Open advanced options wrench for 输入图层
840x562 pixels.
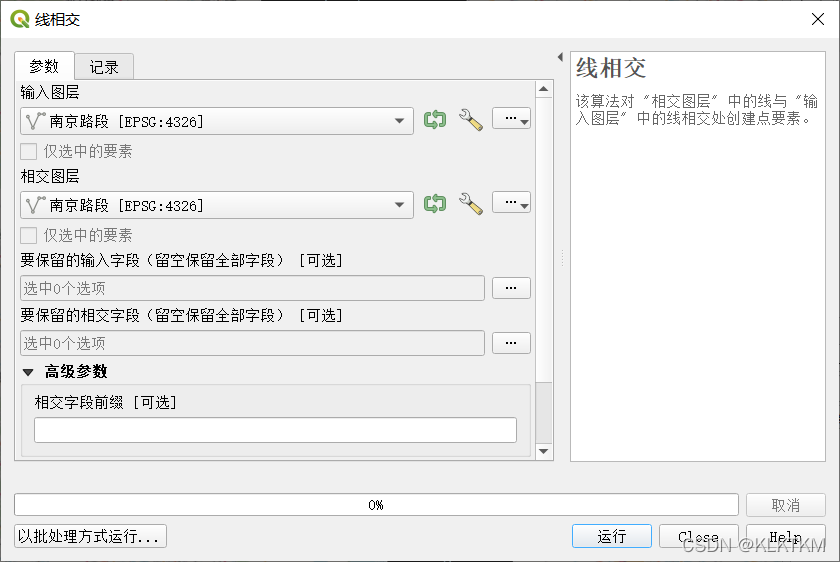click(471, 119)
